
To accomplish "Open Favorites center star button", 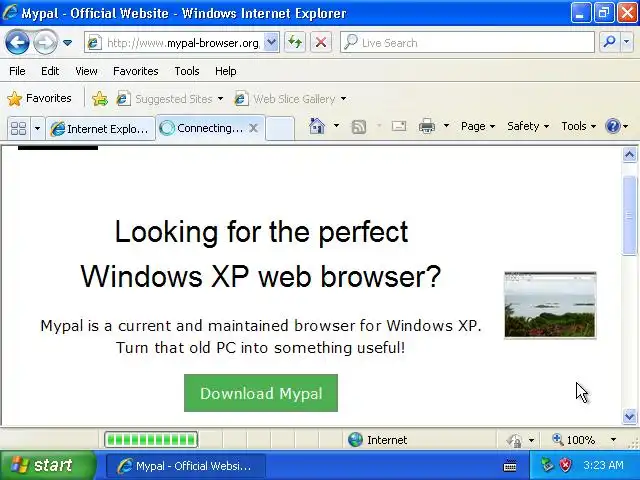I will 39,98.
